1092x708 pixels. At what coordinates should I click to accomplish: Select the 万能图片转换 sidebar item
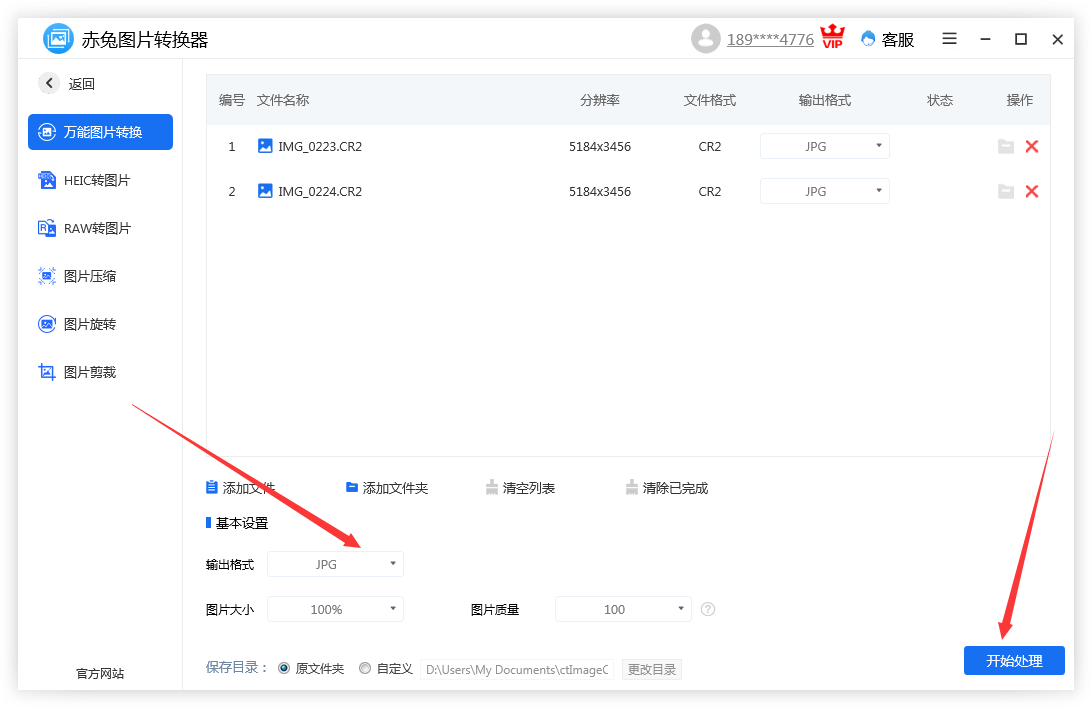[x=100, y=132]
